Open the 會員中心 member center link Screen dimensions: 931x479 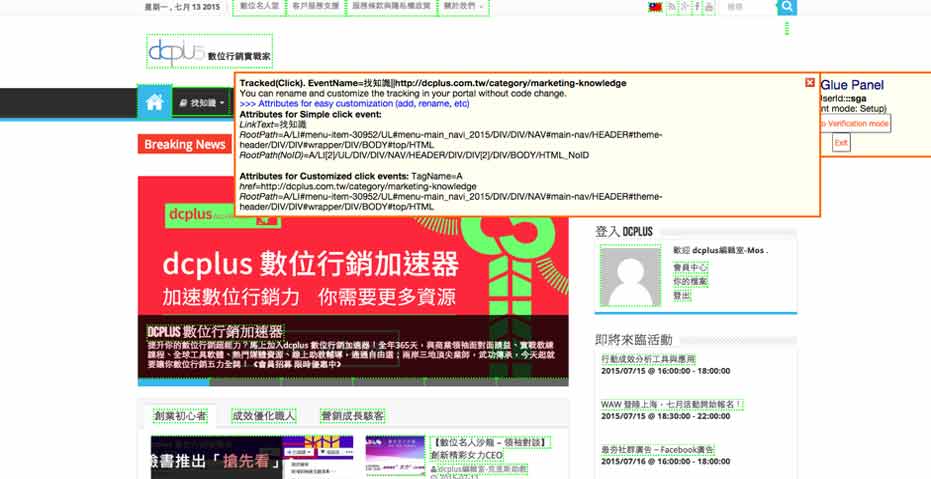click(x=690, y=268)
